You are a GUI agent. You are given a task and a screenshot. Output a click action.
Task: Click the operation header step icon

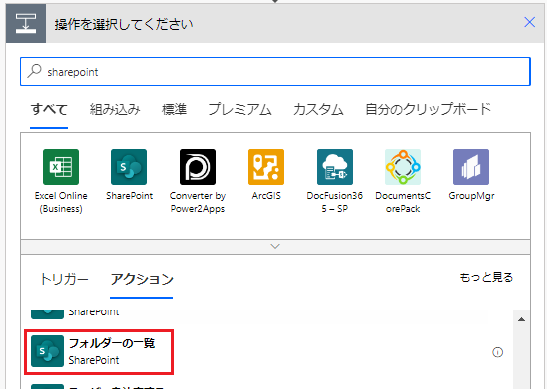click(x=26, y=24)
